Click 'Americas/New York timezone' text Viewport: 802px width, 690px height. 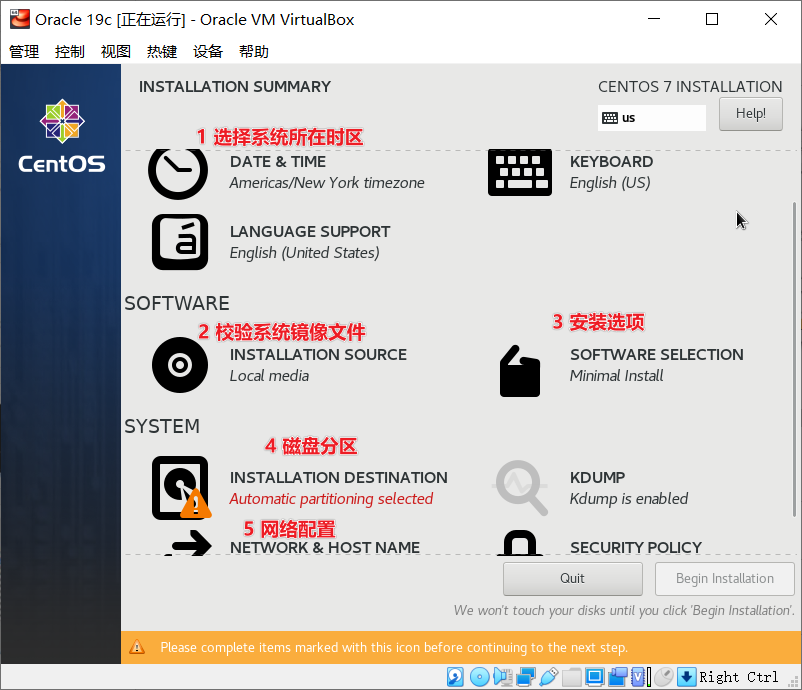coord(327,183)
